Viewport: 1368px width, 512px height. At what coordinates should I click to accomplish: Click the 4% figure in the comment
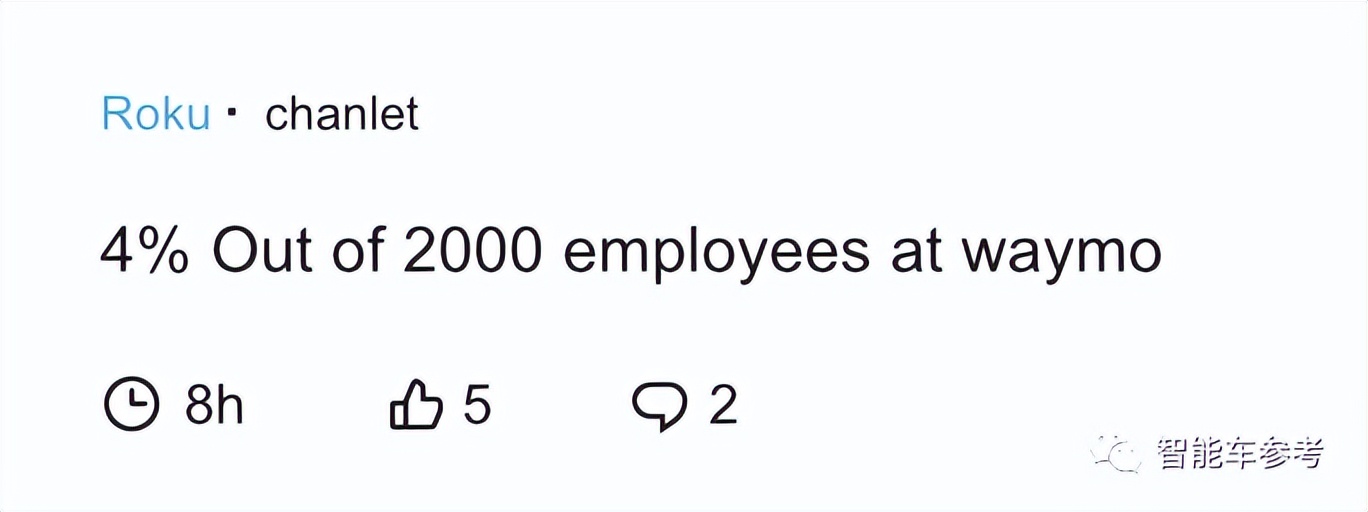pos(144,251)
